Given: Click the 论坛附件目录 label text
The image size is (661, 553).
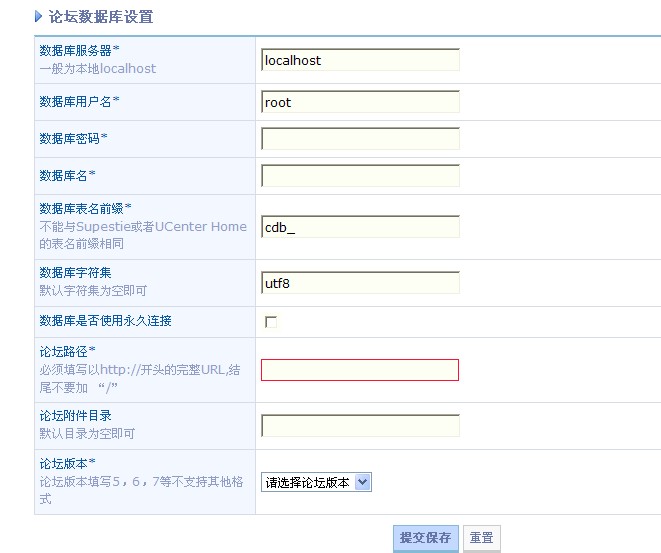Looking at the screenshot, I should tap(75, 416).
